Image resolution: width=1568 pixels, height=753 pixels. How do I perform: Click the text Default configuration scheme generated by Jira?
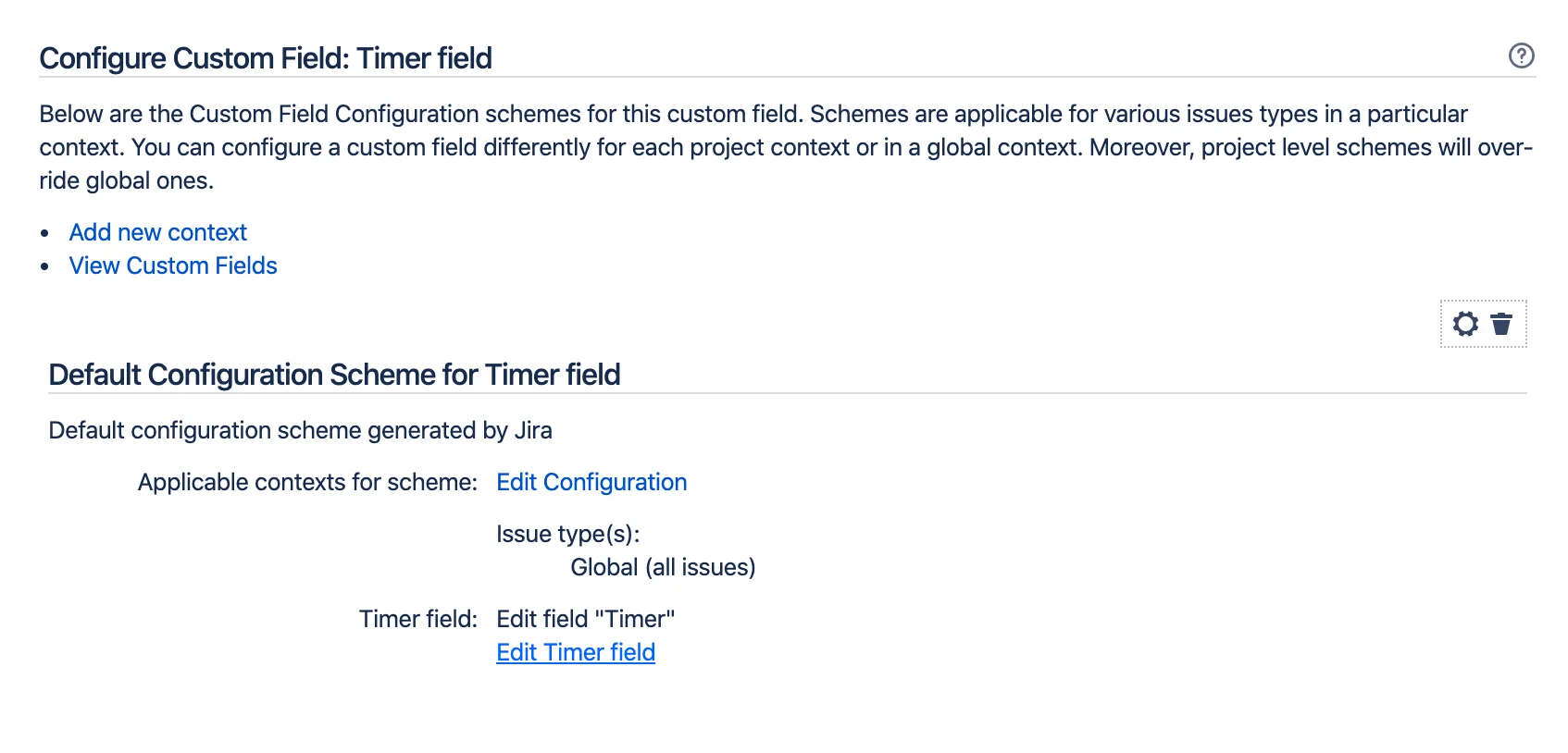point(300,430)
